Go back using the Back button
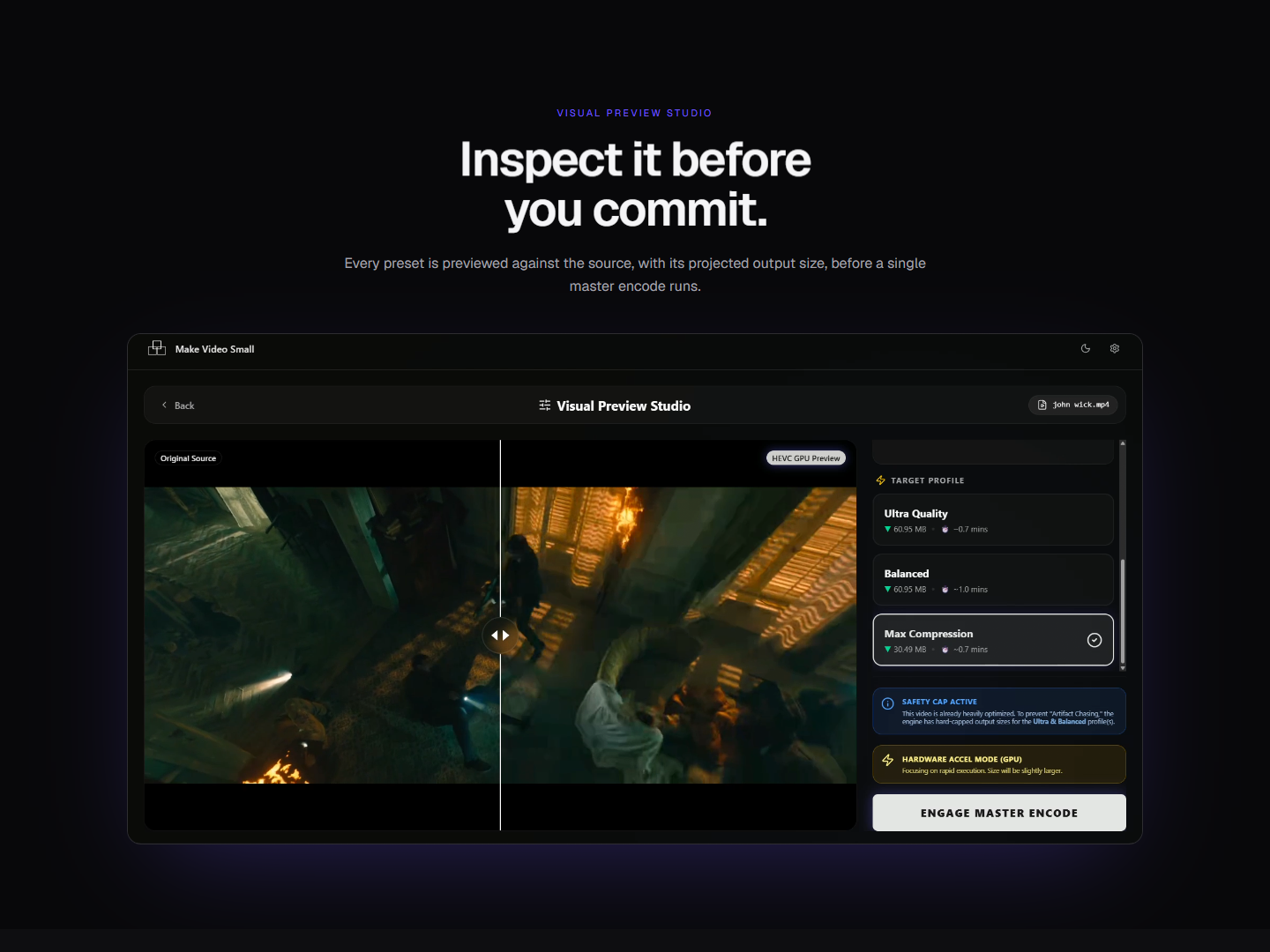 pos(178,405)
